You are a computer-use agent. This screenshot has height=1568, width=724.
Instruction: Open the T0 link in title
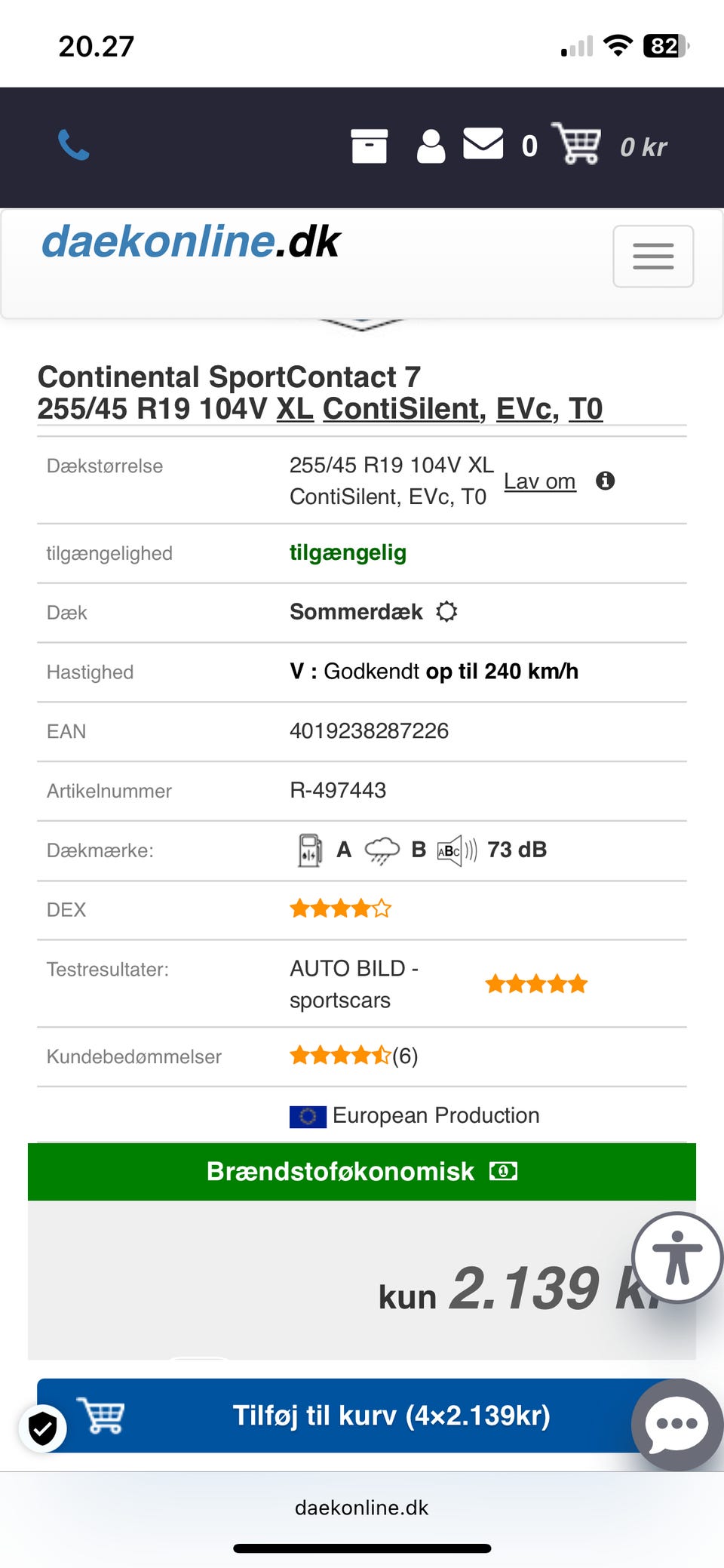tap(585, 409)
